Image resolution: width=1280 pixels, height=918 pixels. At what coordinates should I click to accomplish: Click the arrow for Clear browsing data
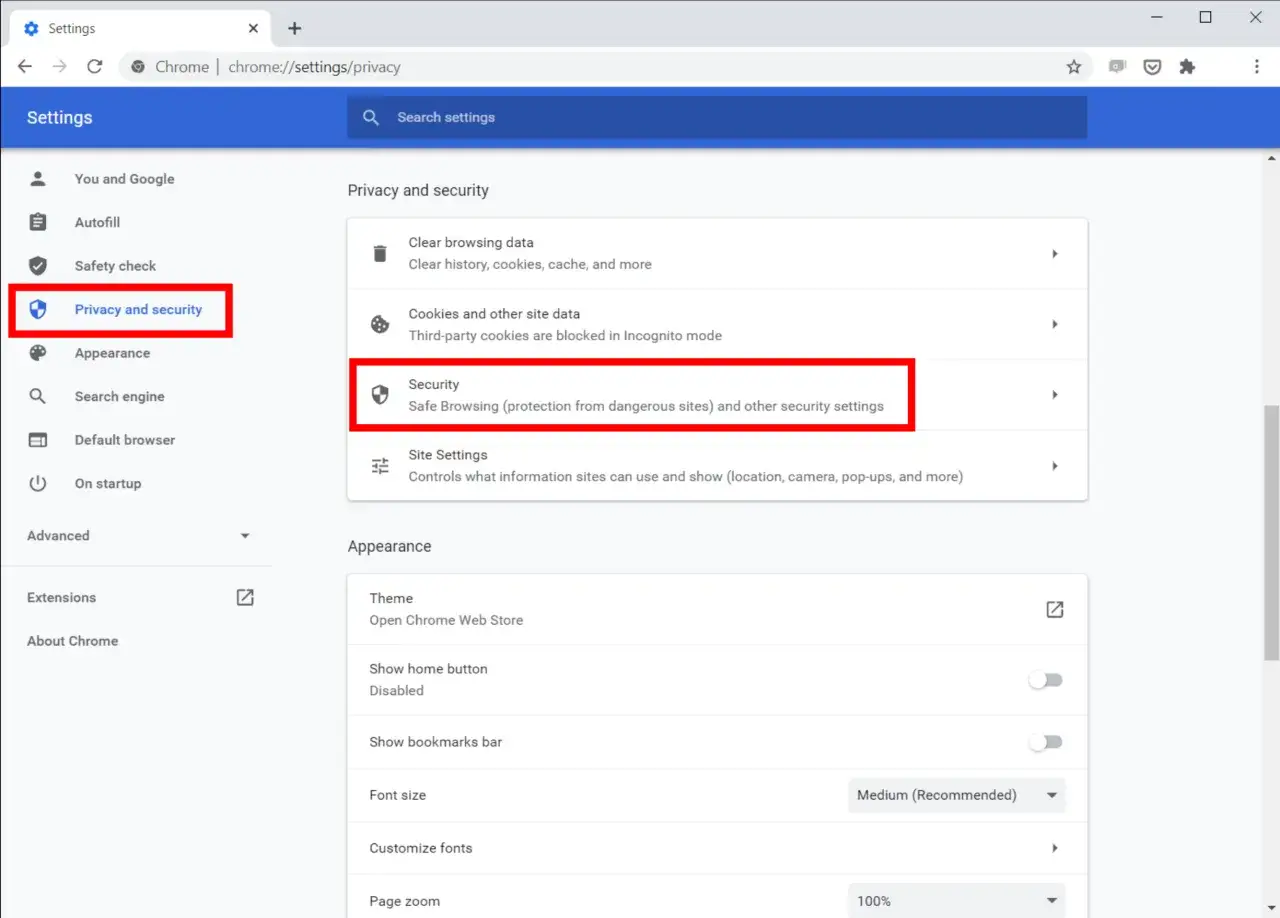point(1054,254)
